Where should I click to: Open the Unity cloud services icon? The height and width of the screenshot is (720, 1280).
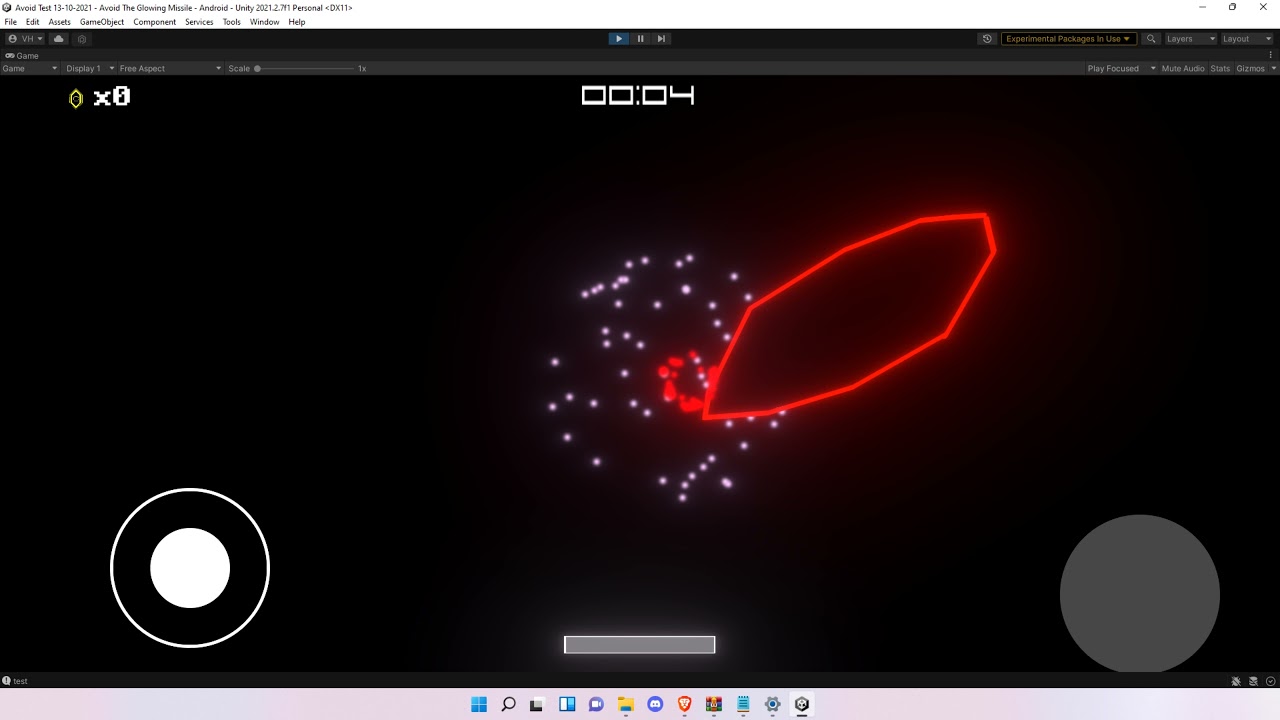click(x=58, y=38)
